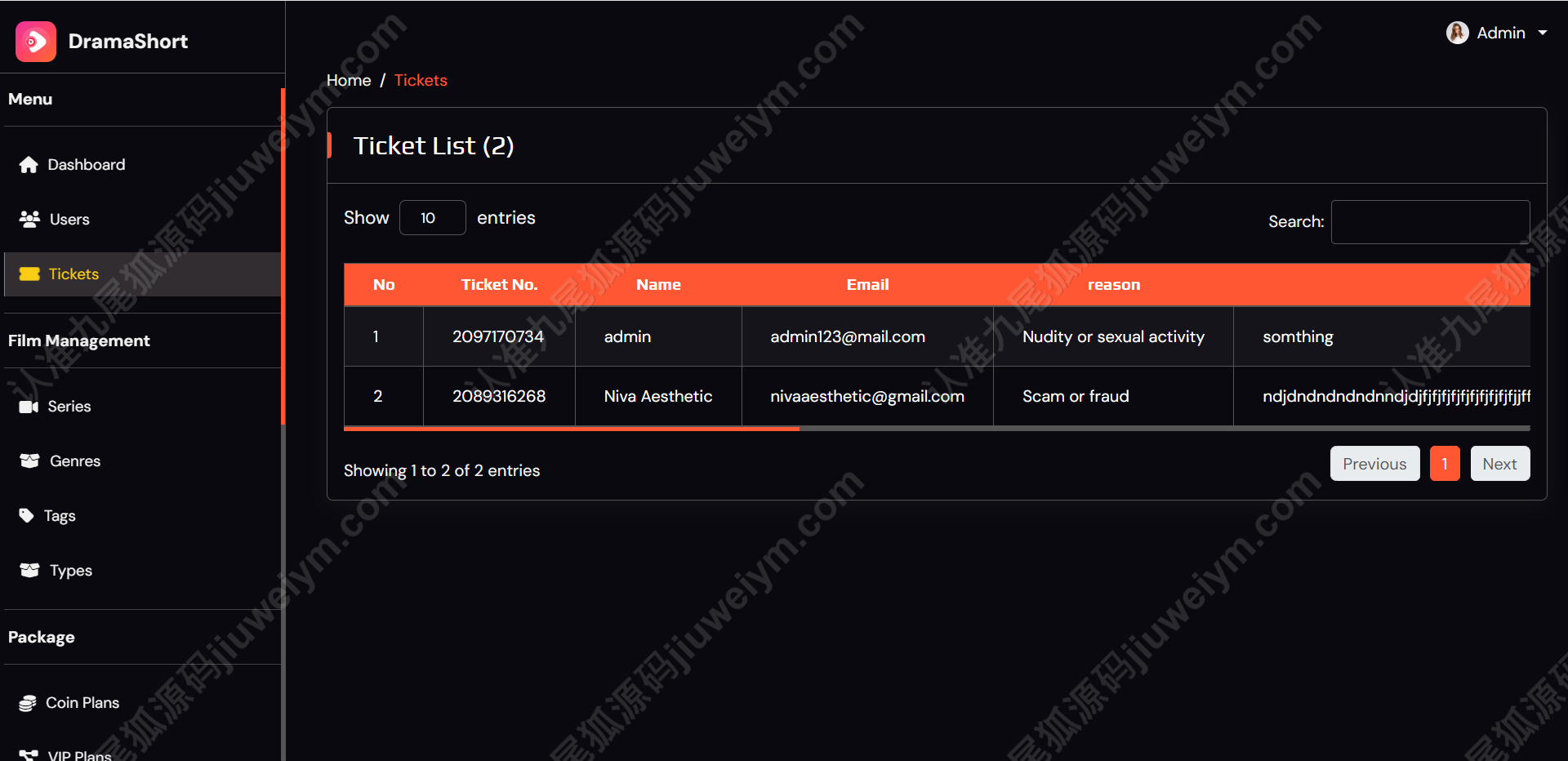This screenshot has width=1568, height=761.
Task: Click the table's horizontal orange scrollbar
Action: (x=572, y=428)
